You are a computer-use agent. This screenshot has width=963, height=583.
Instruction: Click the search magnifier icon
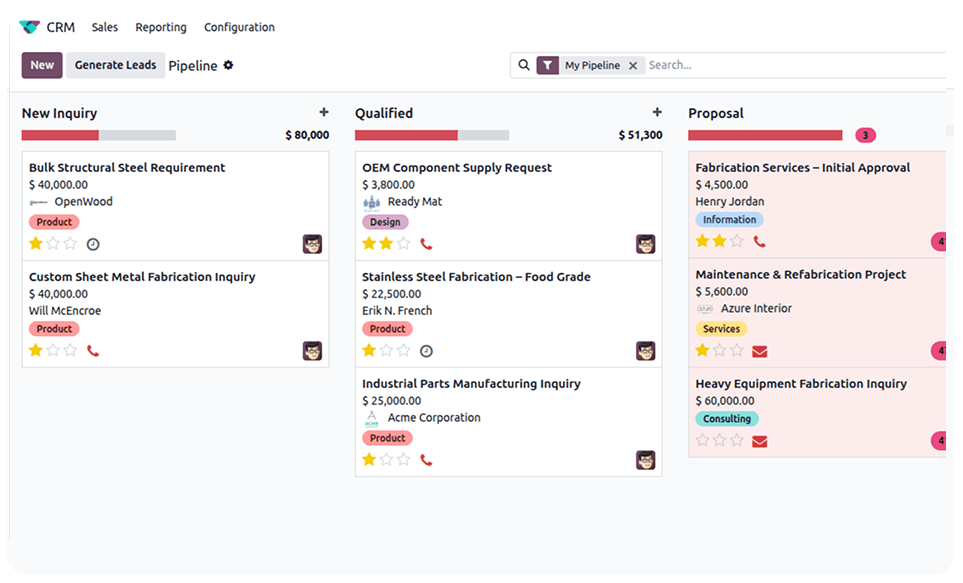(524, 65)
